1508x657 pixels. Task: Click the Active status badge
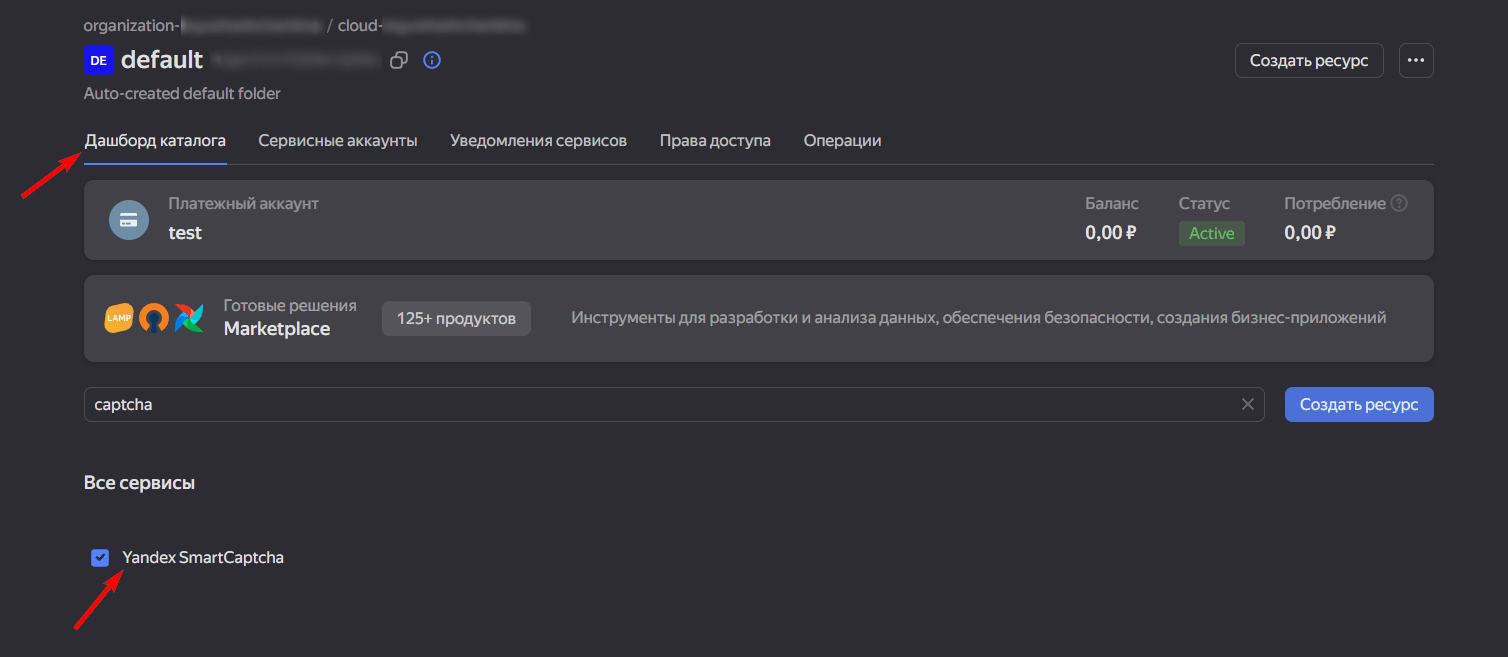[1211, 233]
